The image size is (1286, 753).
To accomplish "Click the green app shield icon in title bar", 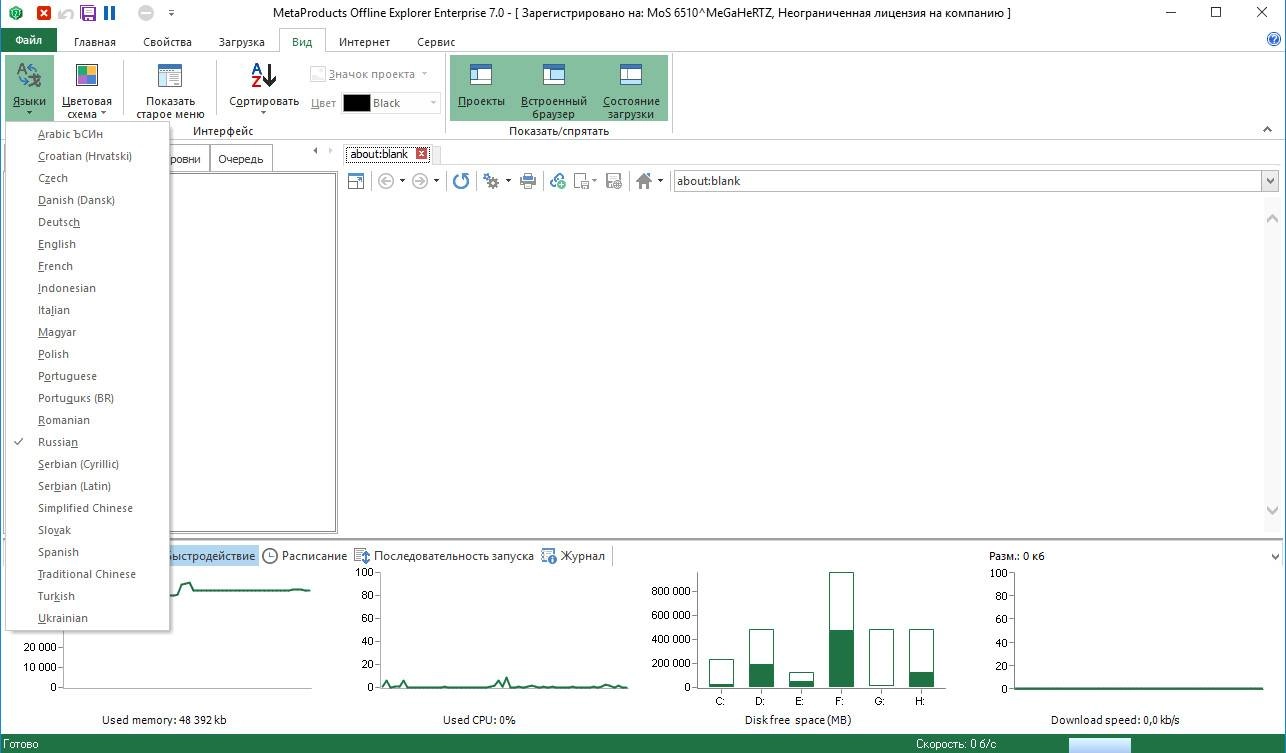I will pos(16,13).
